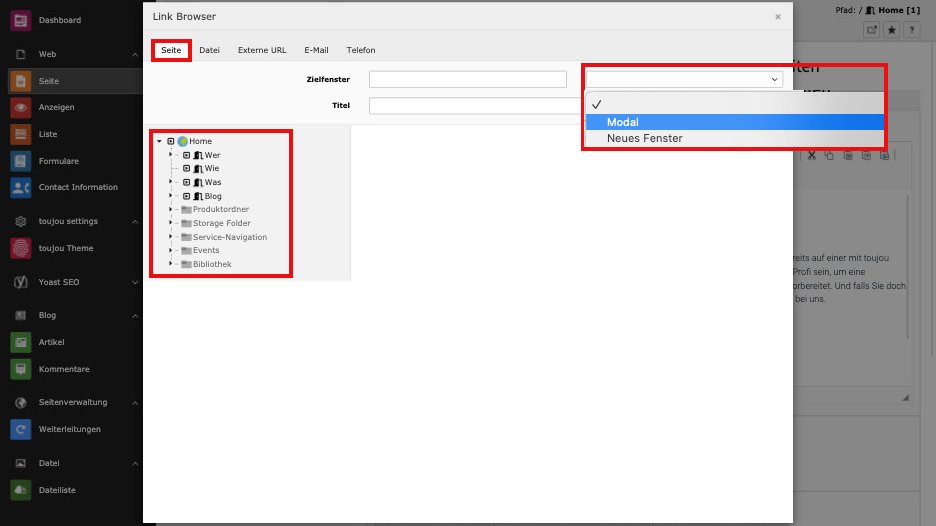Screen dimensions: 936x526
Task: Click the Anzeigen eye icon in sidebar
Action: (x=20, y=108)
